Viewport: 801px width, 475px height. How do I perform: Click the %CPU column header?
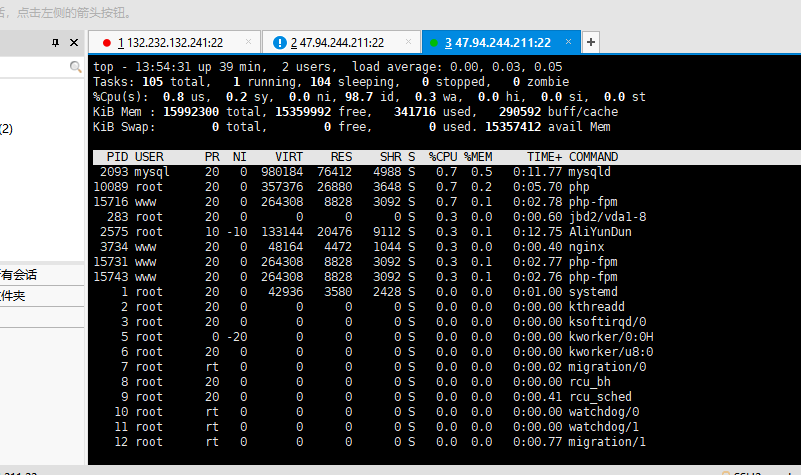(x=443, y=157)
